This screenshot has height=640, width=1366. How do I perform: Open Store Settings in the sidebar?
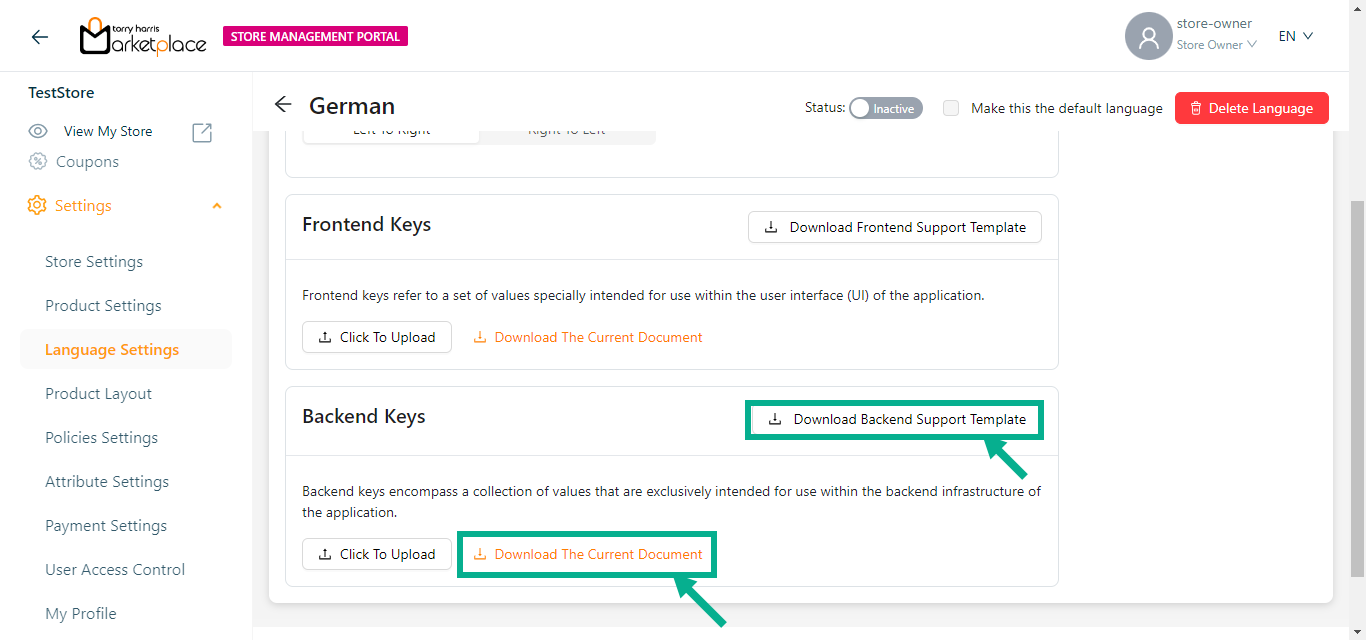94,262
